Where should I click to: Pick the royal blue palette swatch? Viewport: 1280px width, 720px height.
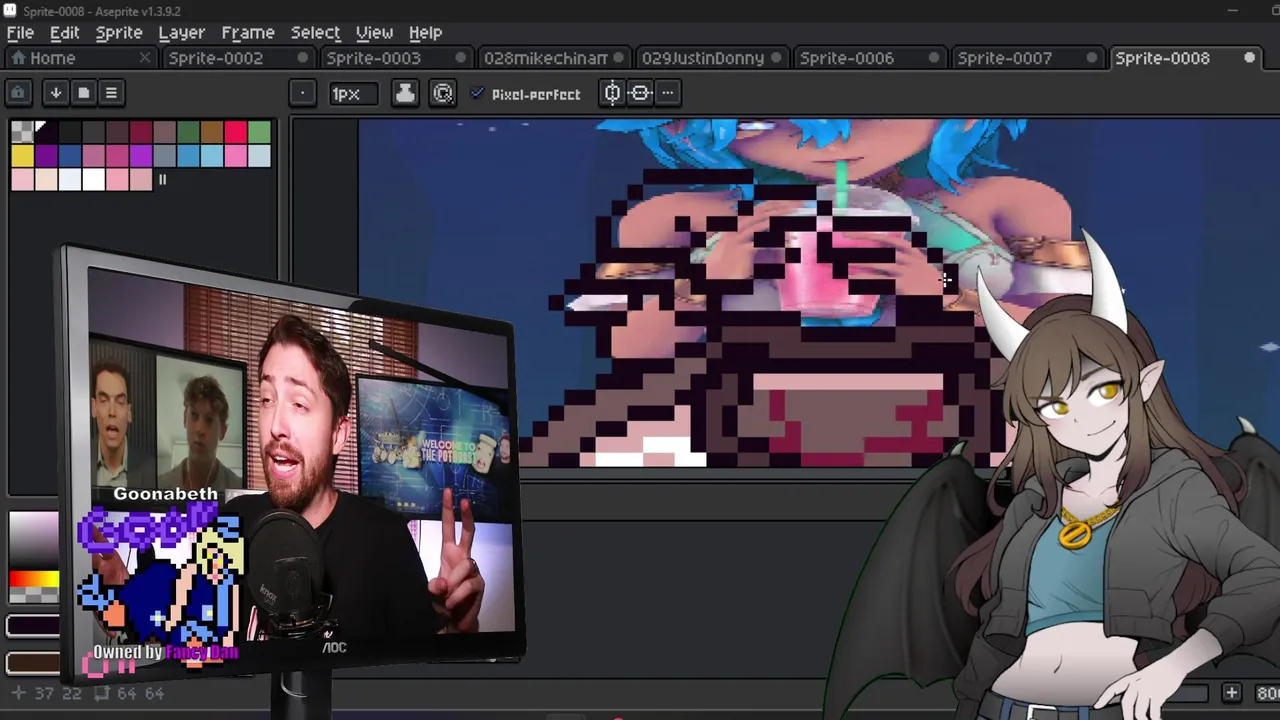70,156
